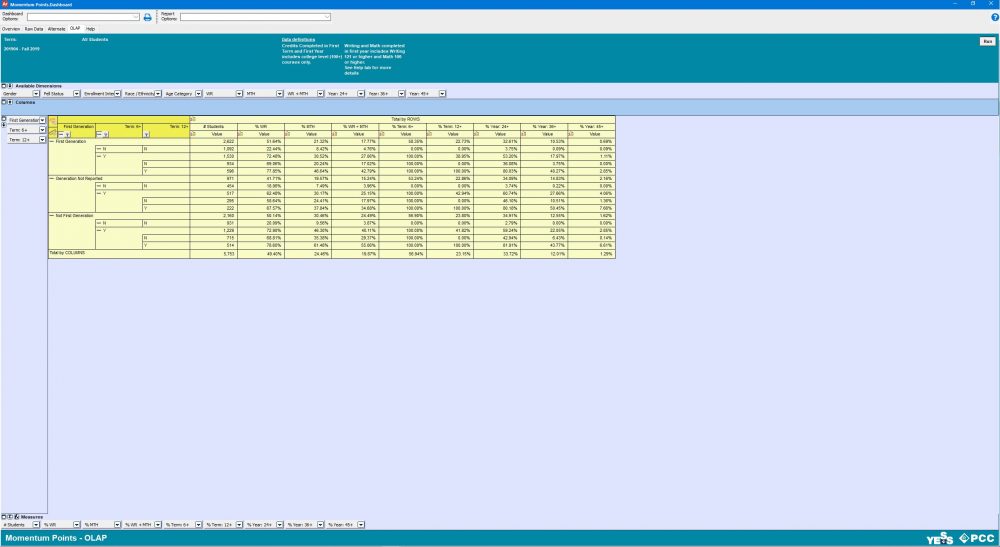1000x547 pixels.
Task: Click the PCC logo in the footer
Action: 976,539
